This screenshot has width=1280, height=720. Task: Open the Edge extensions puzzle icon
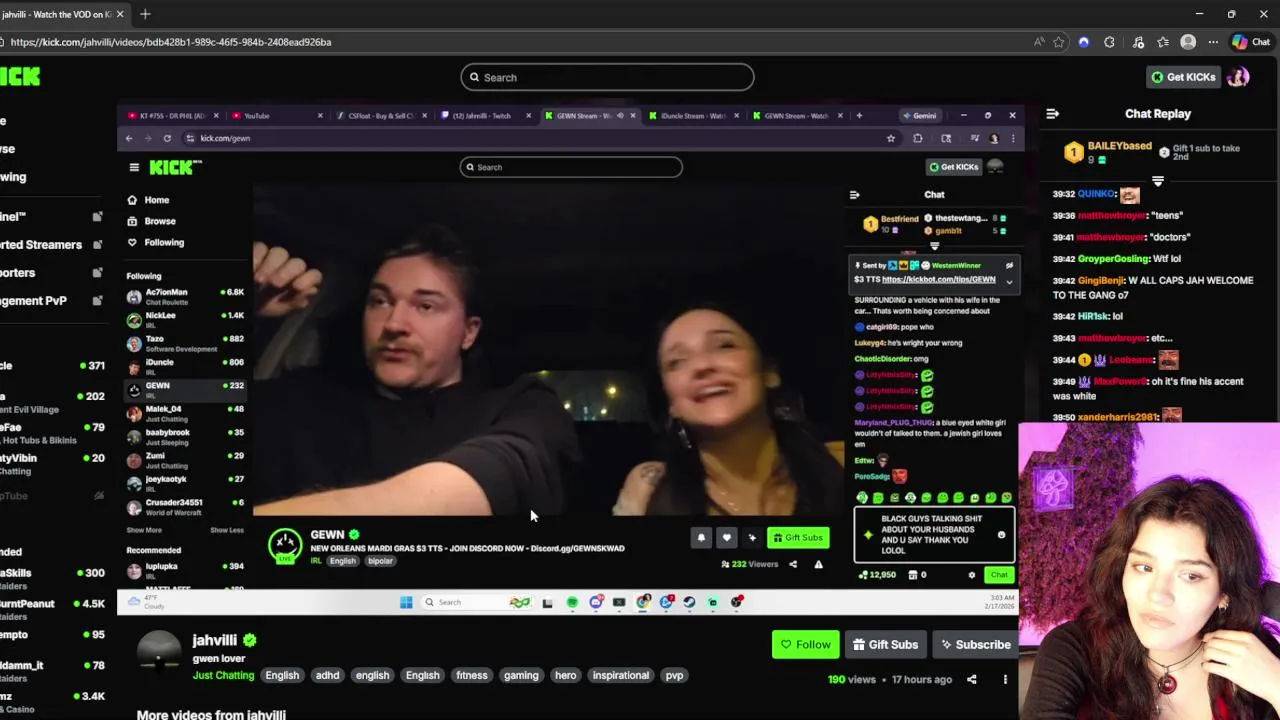click(1110, 42)
